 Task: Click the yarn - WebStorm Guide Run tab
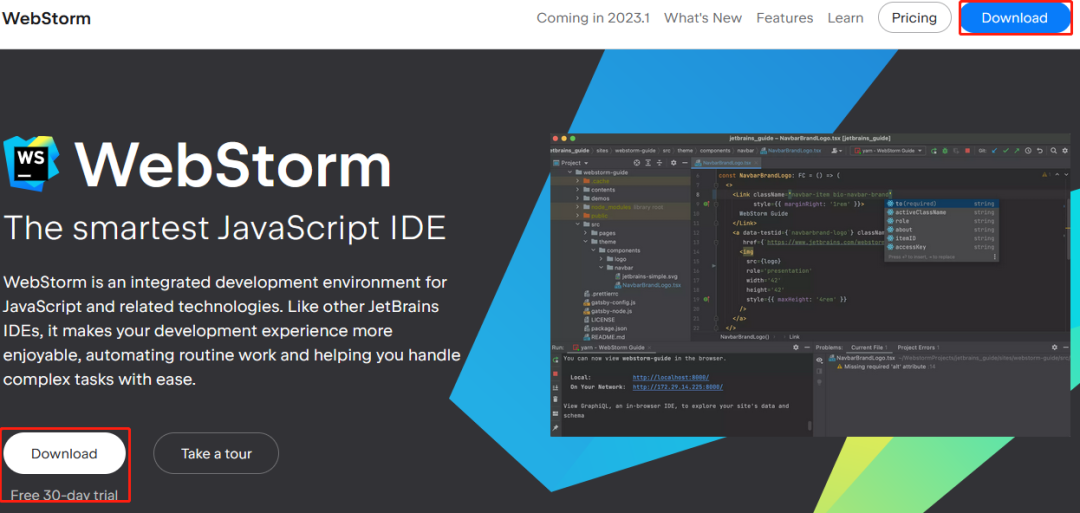point(612,347)
